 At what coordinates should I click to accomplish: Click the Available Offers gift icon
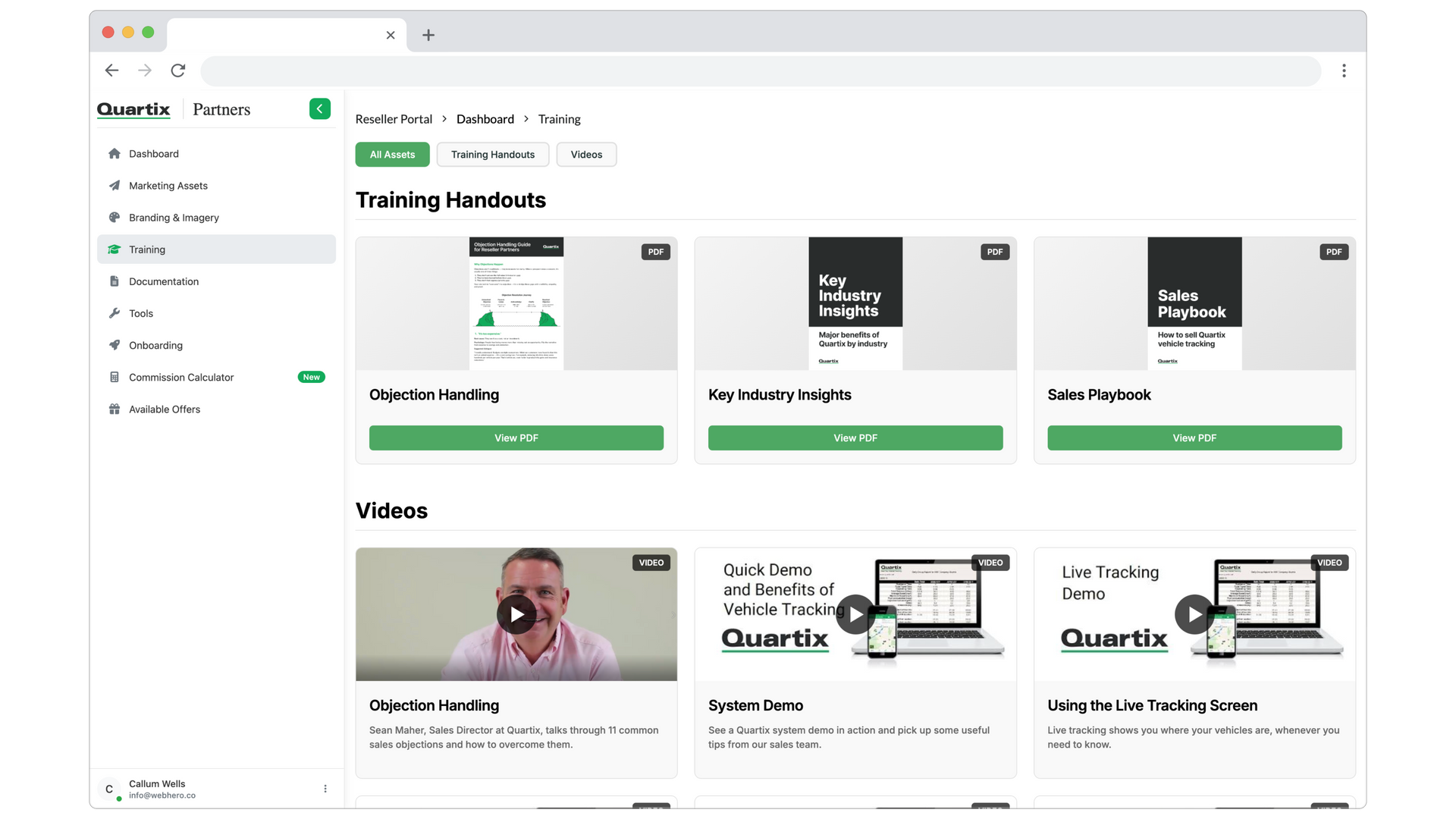coord(115,409)
